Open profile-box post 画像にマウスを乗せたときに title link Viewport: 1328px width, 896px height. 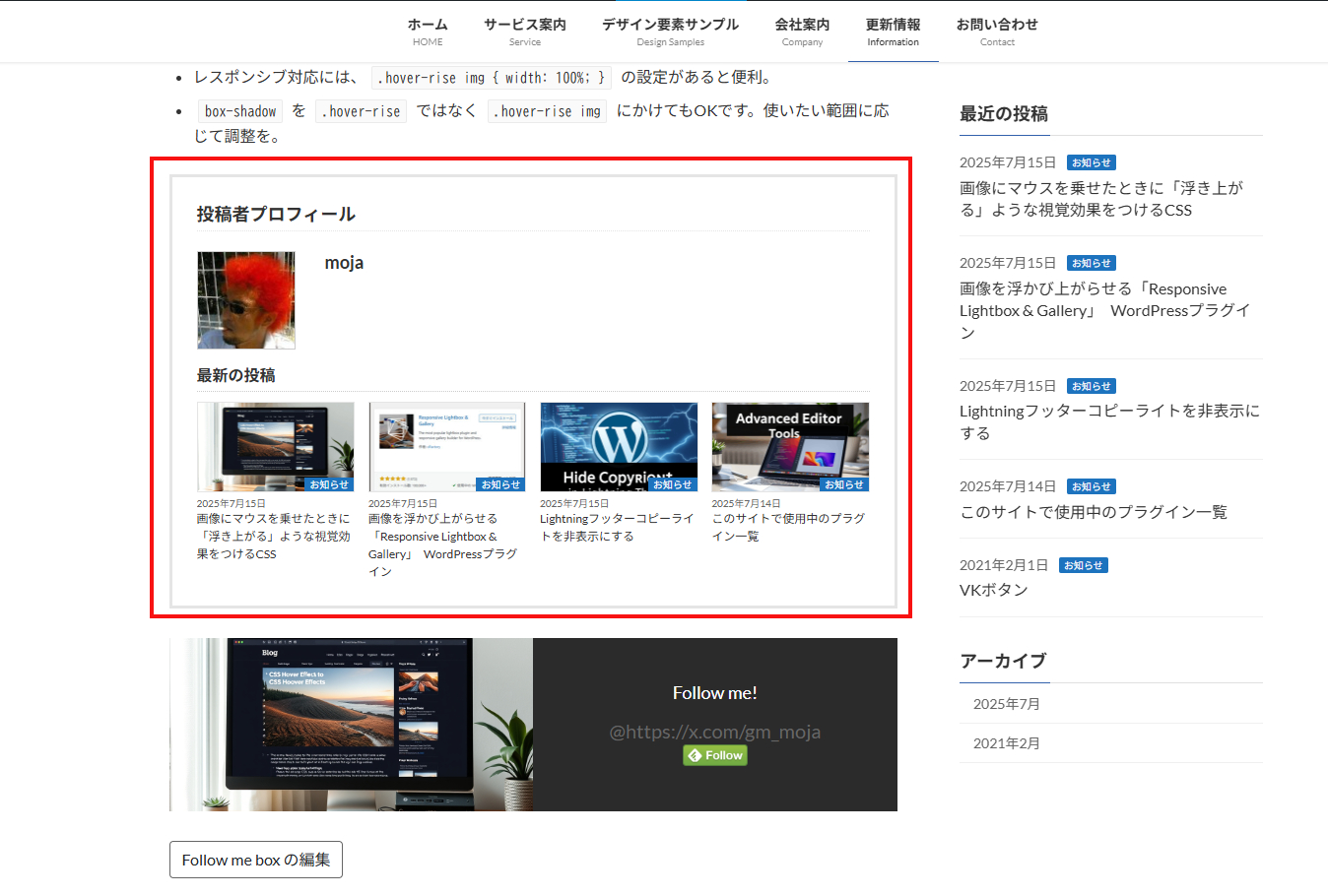pos(274,537)
